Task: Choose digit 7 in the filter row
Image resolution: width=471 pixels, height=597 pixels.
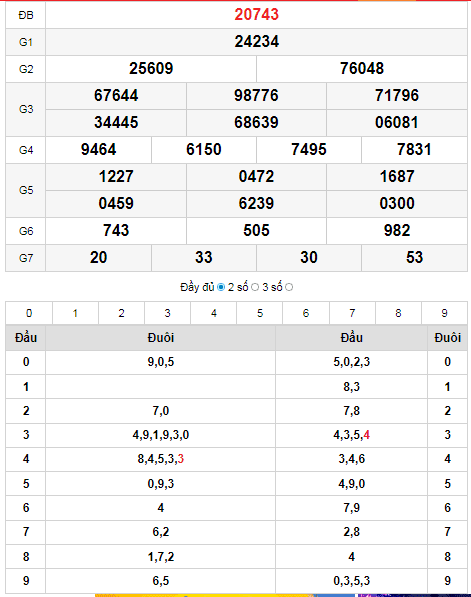Action: pos(352,313)
